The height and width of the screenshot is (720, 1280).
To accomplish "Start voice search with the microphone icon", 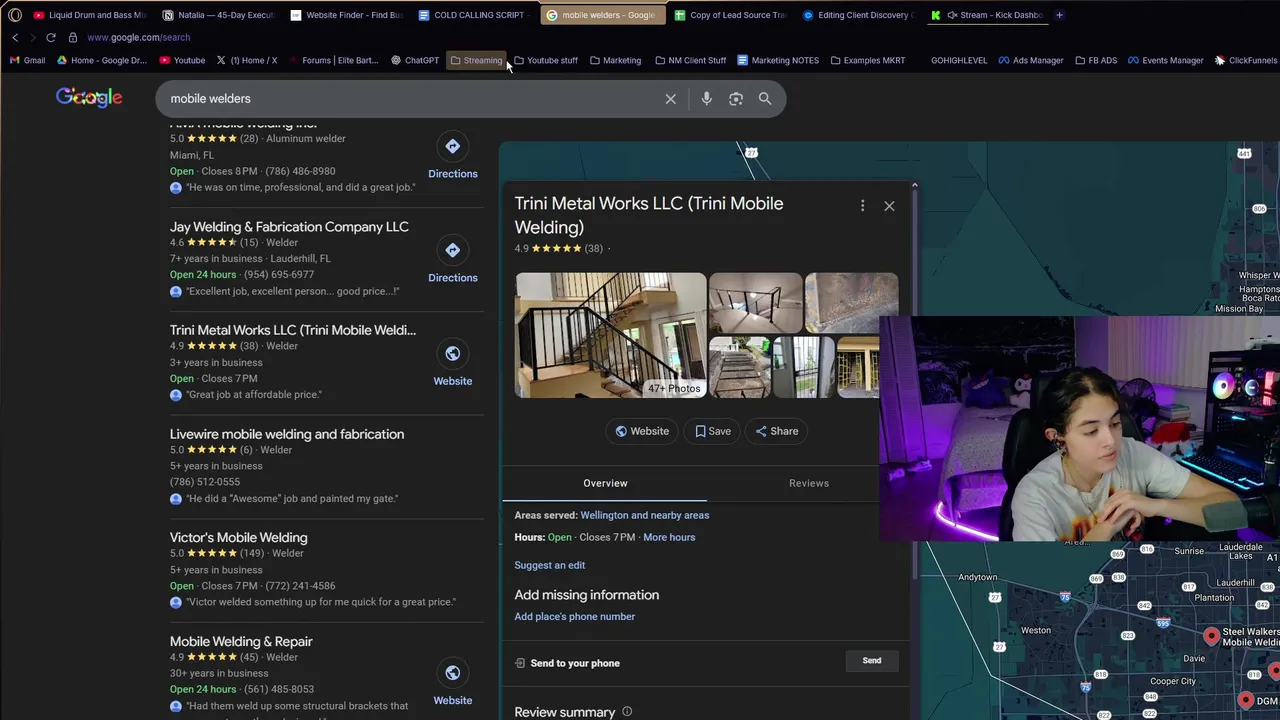I will click(x=706, y=99).
